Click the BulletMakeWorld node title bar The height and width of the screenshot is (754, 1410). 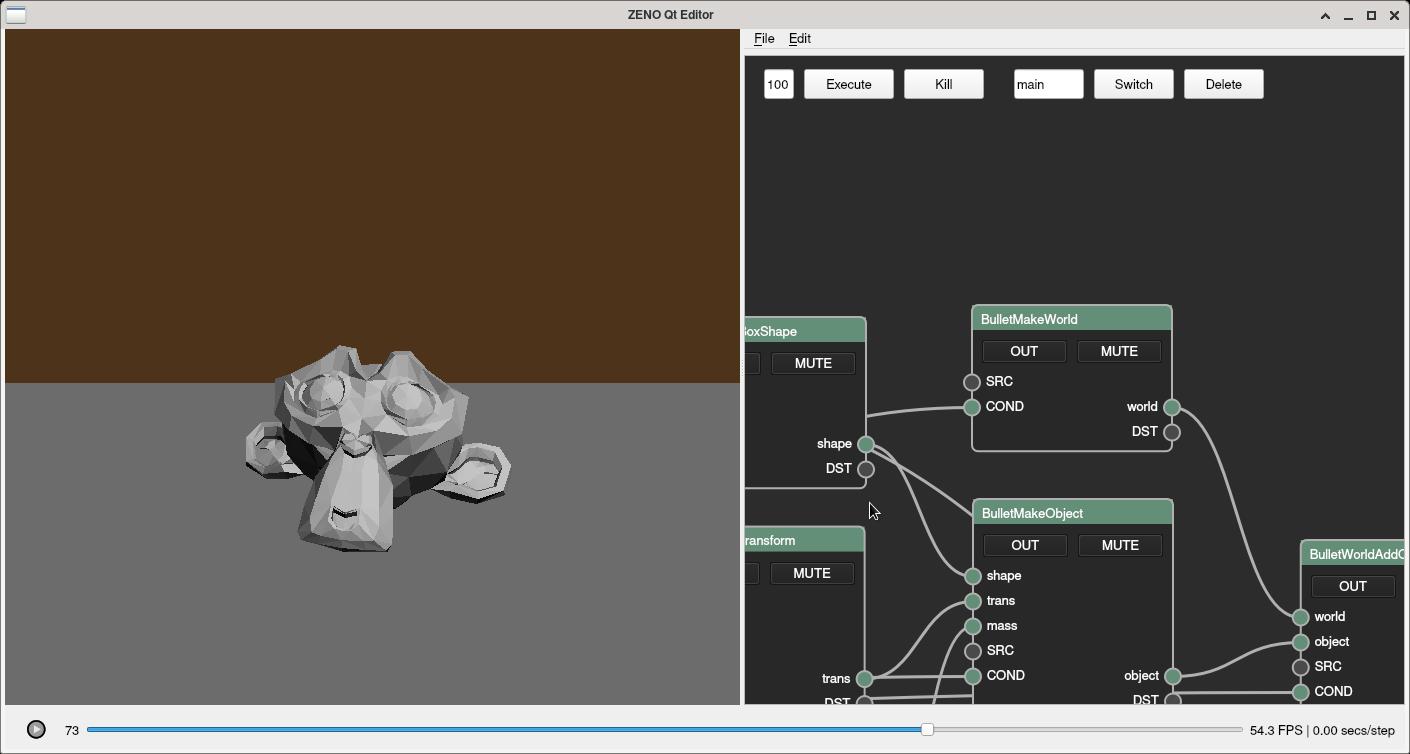pos(1072,319)
